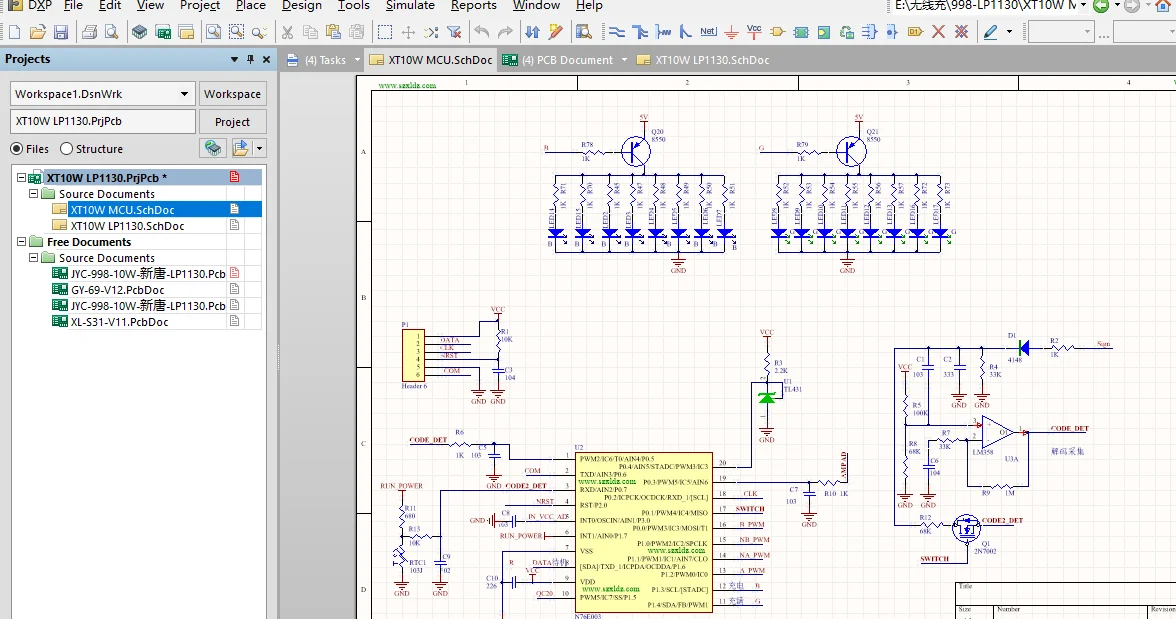1176x619 pixels.
Task: Click the Place Wire tool
Action: click(616, 32)
